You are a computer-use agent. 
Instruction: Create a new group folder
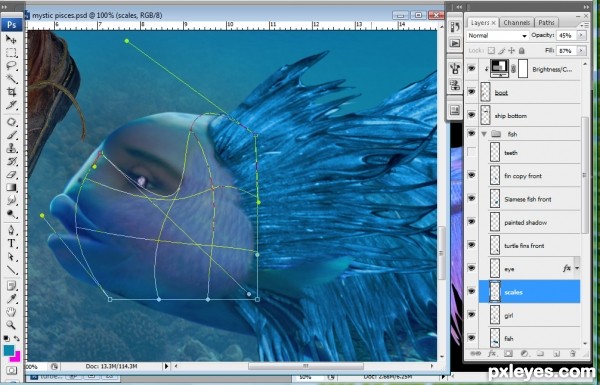coord(540,354)
